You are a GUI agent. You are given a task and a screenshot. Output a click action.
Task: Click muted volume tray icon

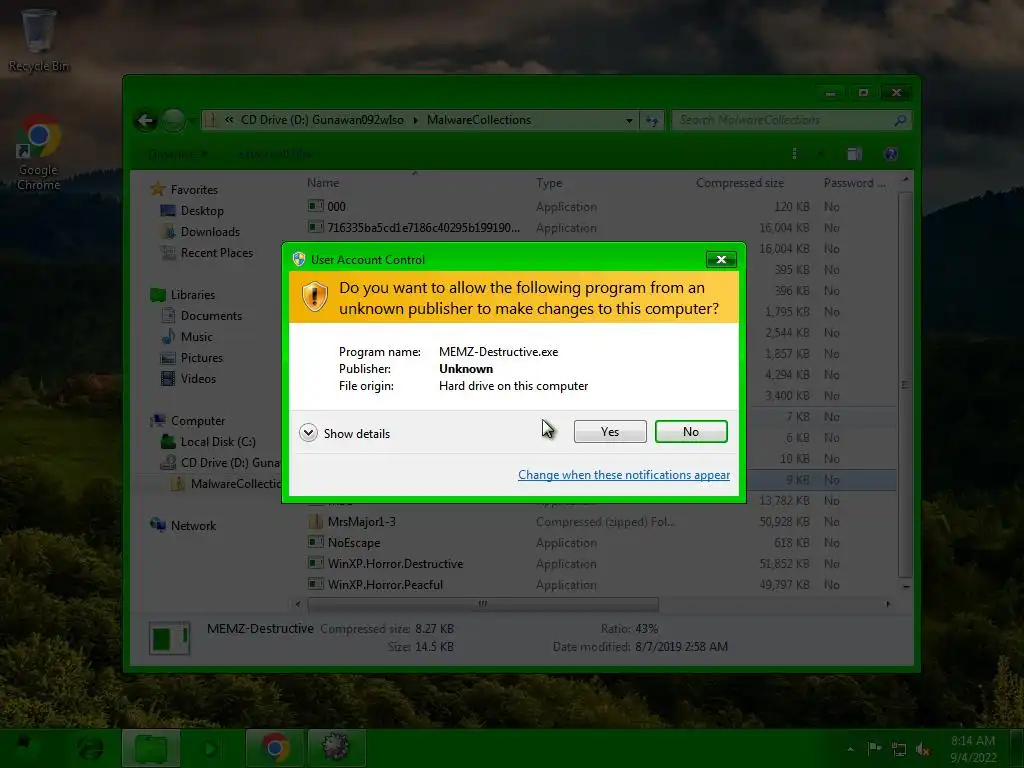pyautogui.click(x=923, y=749)
